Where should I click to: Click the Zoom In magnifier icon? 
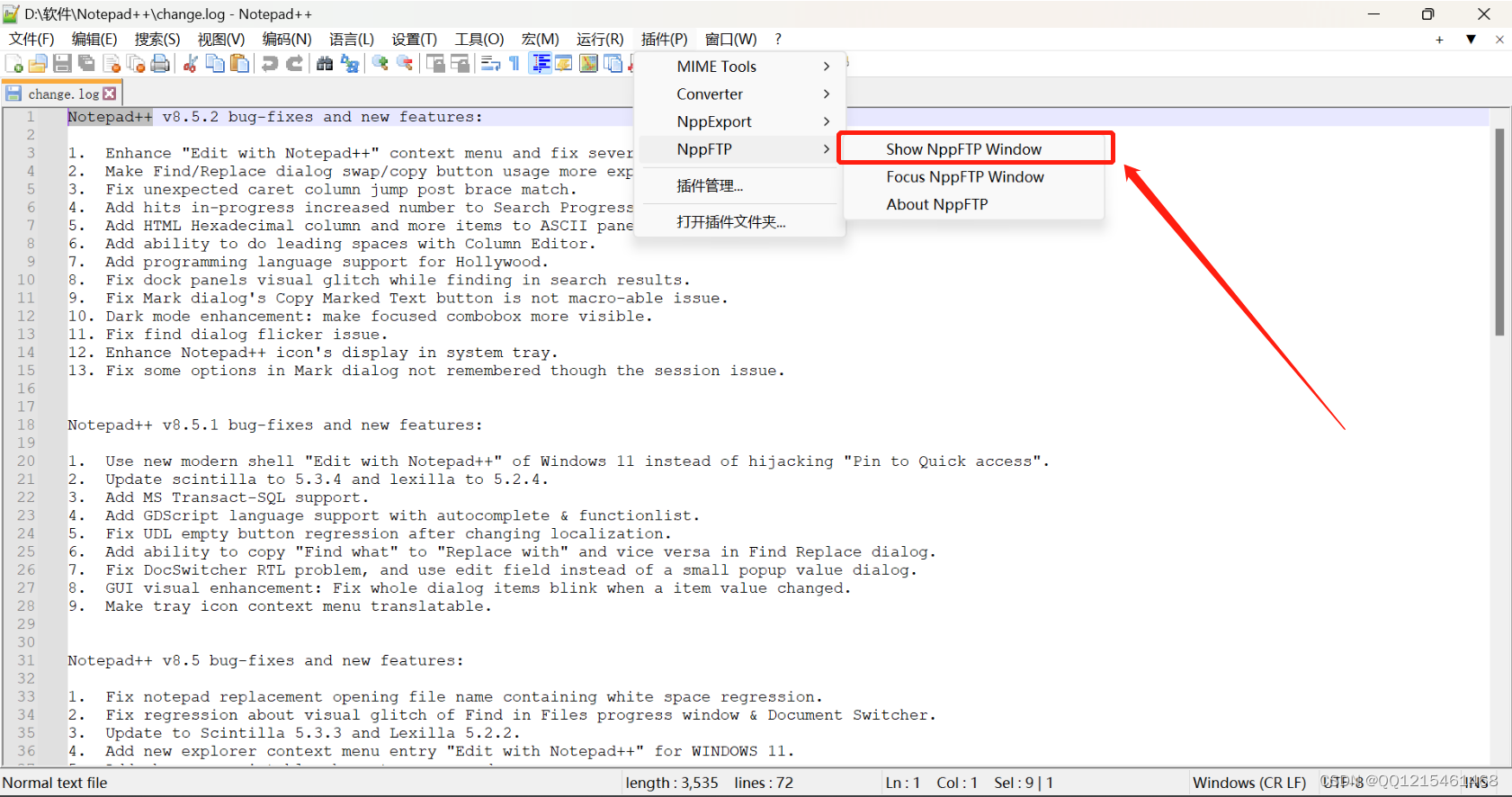[x=380, y=63]
